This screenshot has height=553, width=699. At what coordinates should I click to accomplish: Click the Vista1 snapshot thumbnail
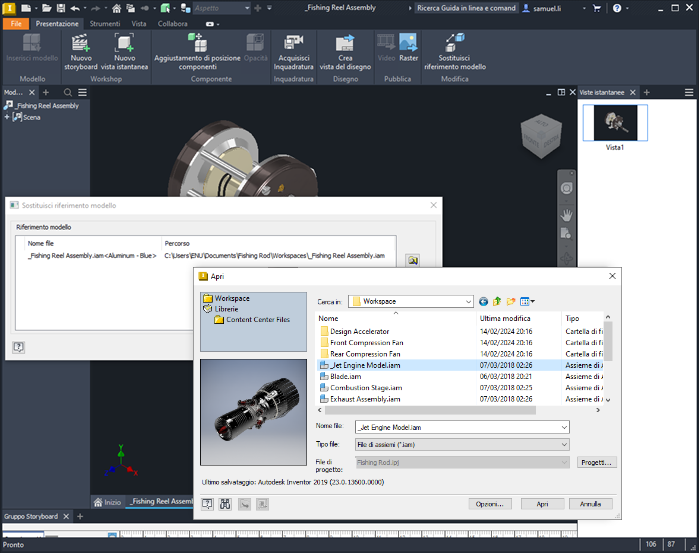[615, 123]
